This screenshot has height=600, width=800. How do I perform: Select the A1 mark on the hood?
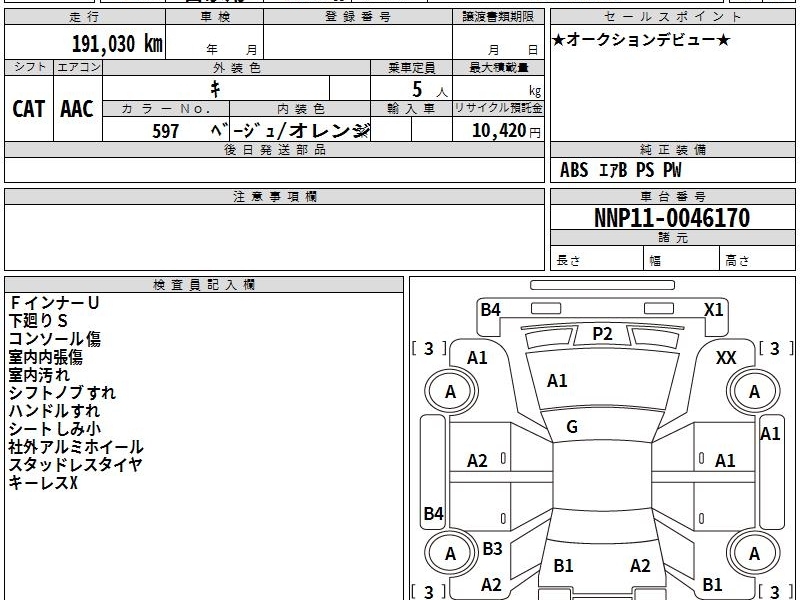point(557,381)
